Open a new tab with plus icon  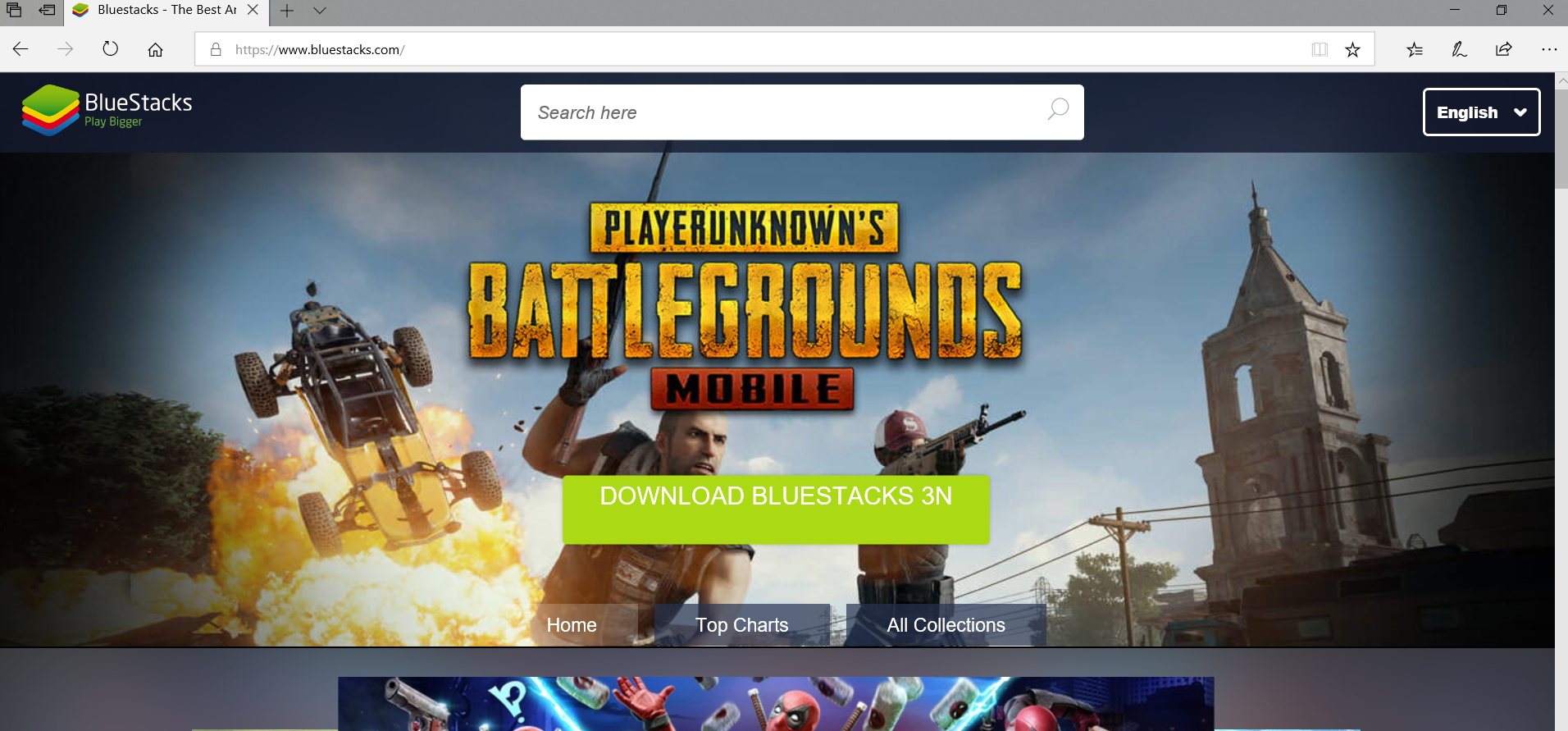pyautogui.click(x=287, y=11)
